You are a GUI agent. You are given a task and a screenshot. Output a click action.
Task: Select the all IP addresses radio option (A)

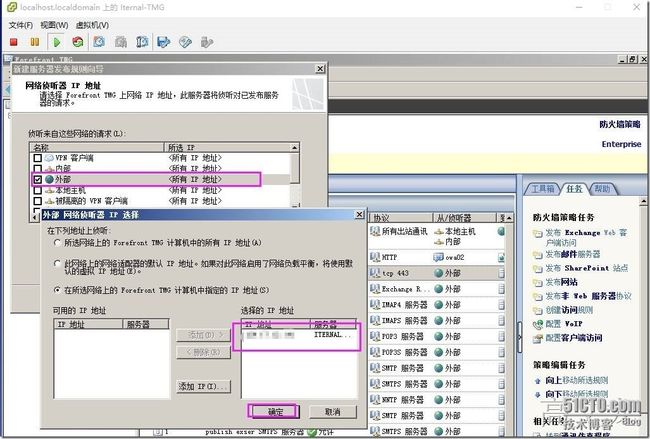click(58, 243)
